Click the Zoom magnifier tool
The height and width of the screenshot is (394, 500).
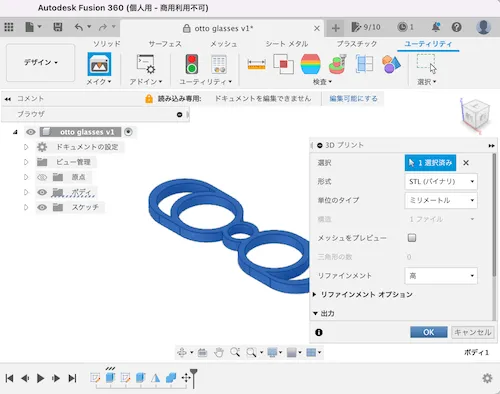click(x=235, y=352)
